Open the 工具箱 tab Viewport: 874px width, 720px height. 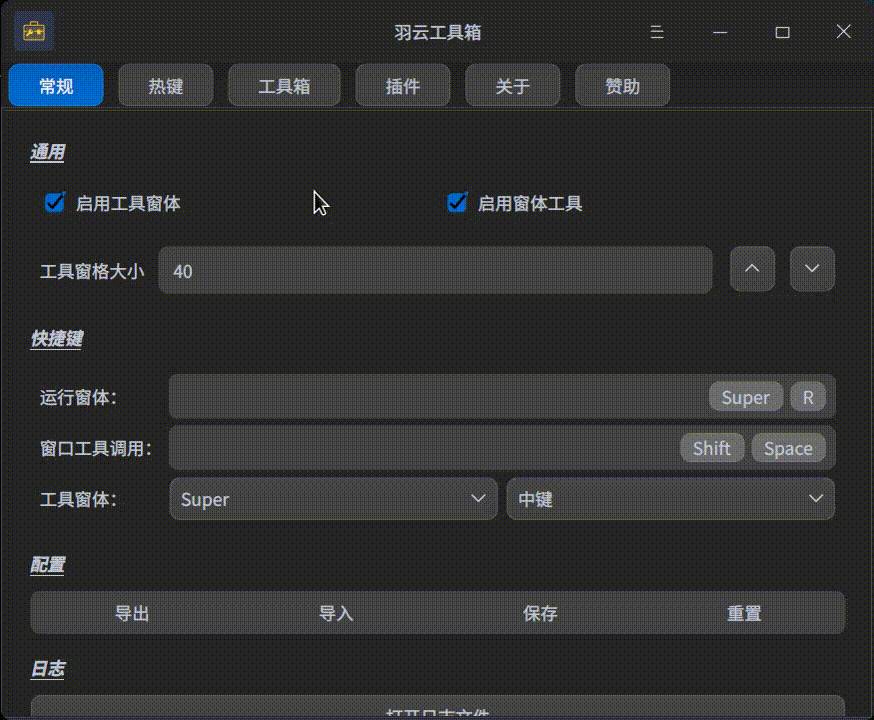(284, 85)
